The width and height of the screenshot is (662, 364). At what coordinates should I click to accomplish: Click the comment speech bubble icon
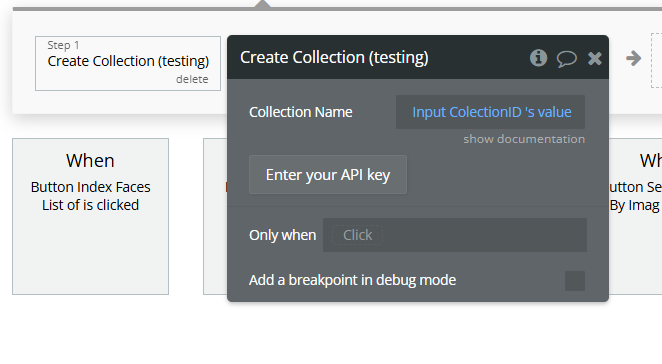567,59
